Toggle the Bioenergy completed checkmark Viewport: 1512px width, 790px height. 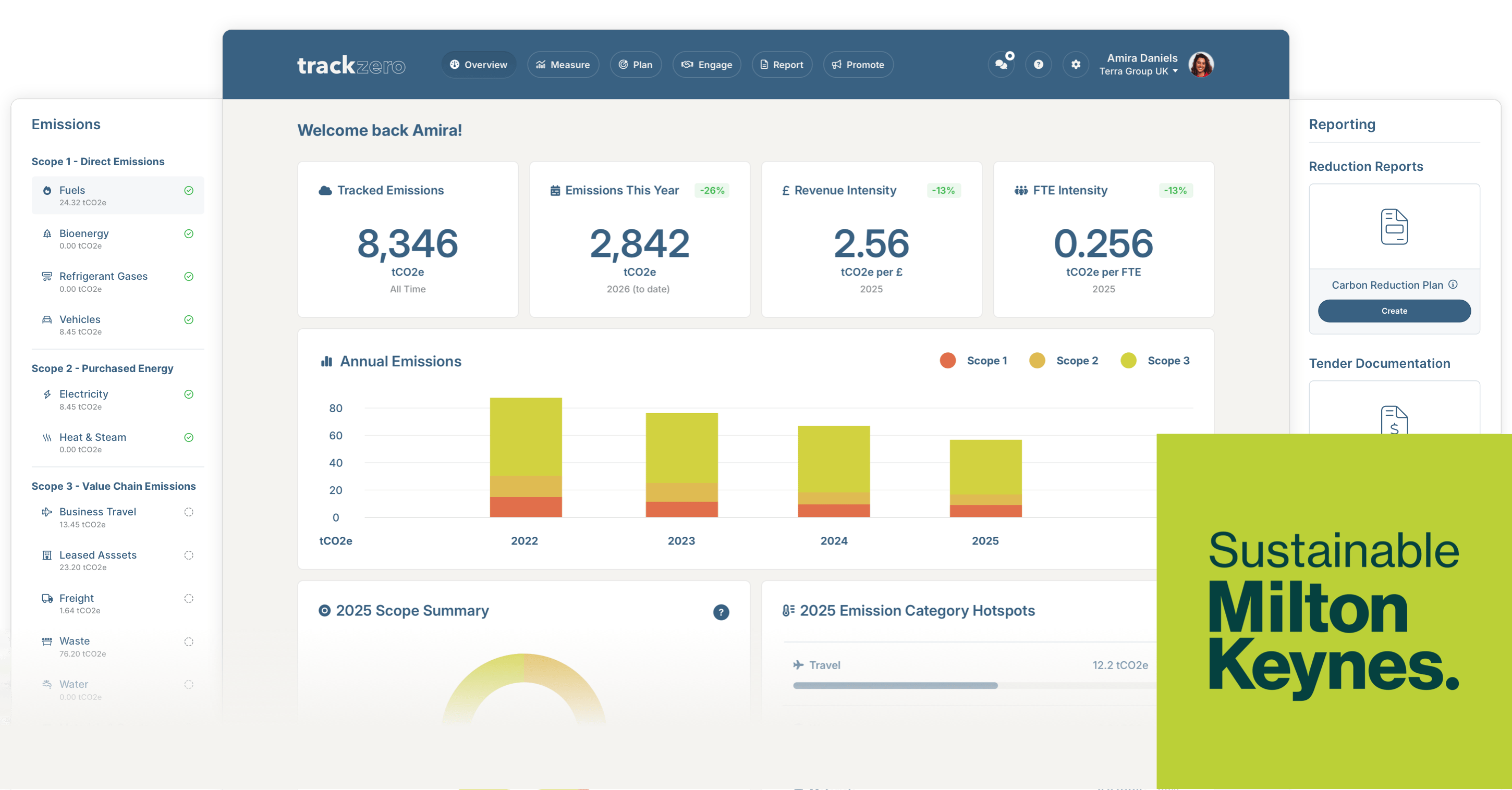(189, 233)
